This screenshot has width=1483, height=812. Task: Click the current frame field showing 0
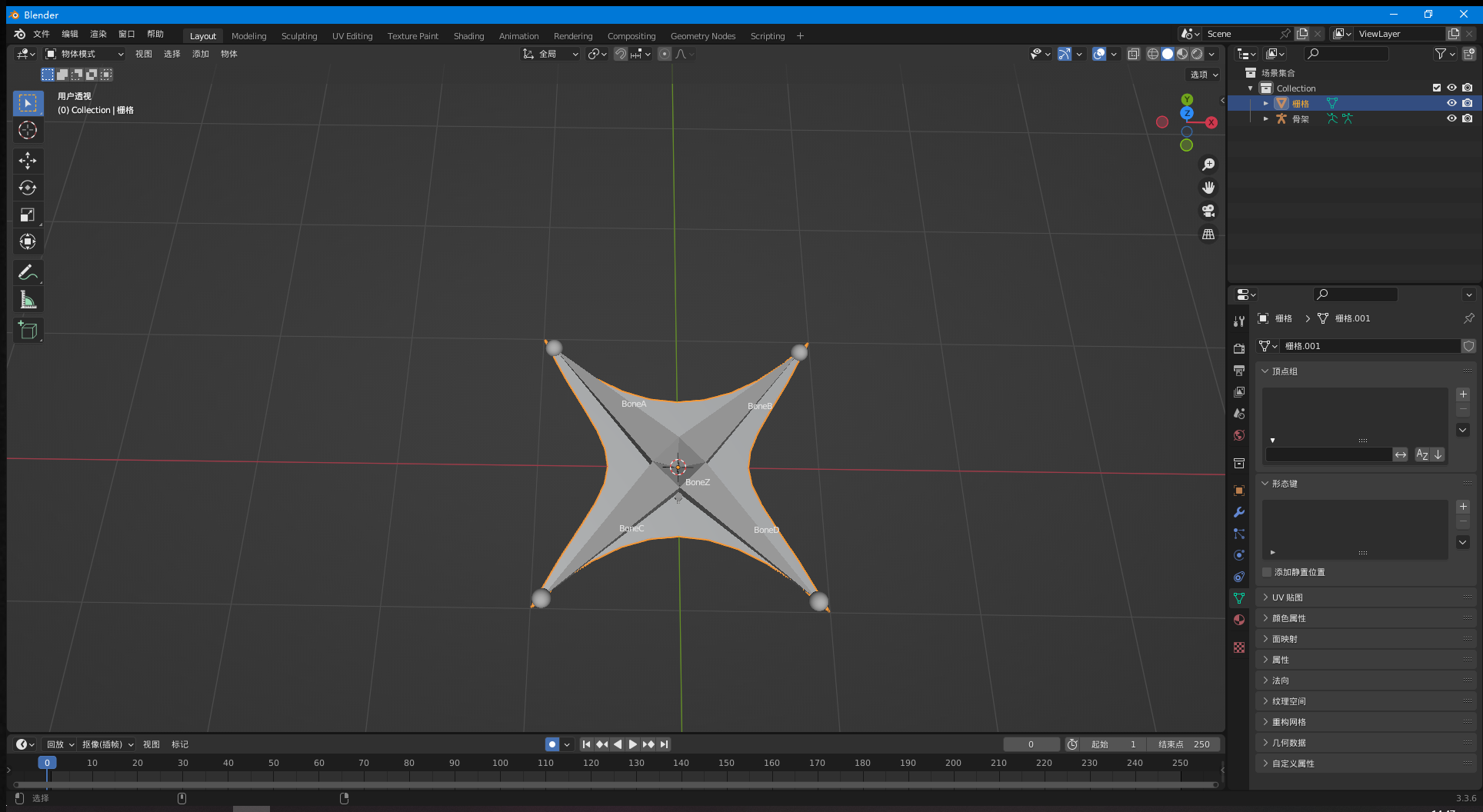[x=1031, y=744]
